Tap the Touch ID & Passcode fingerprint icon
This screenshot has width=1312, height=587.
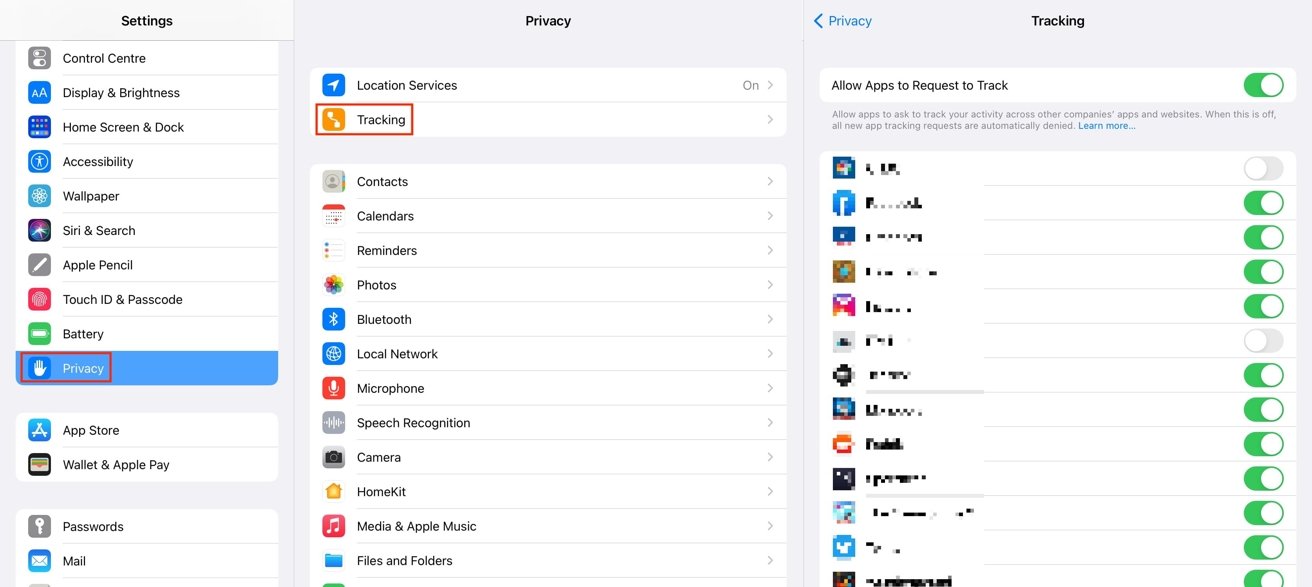pos(39,300)
